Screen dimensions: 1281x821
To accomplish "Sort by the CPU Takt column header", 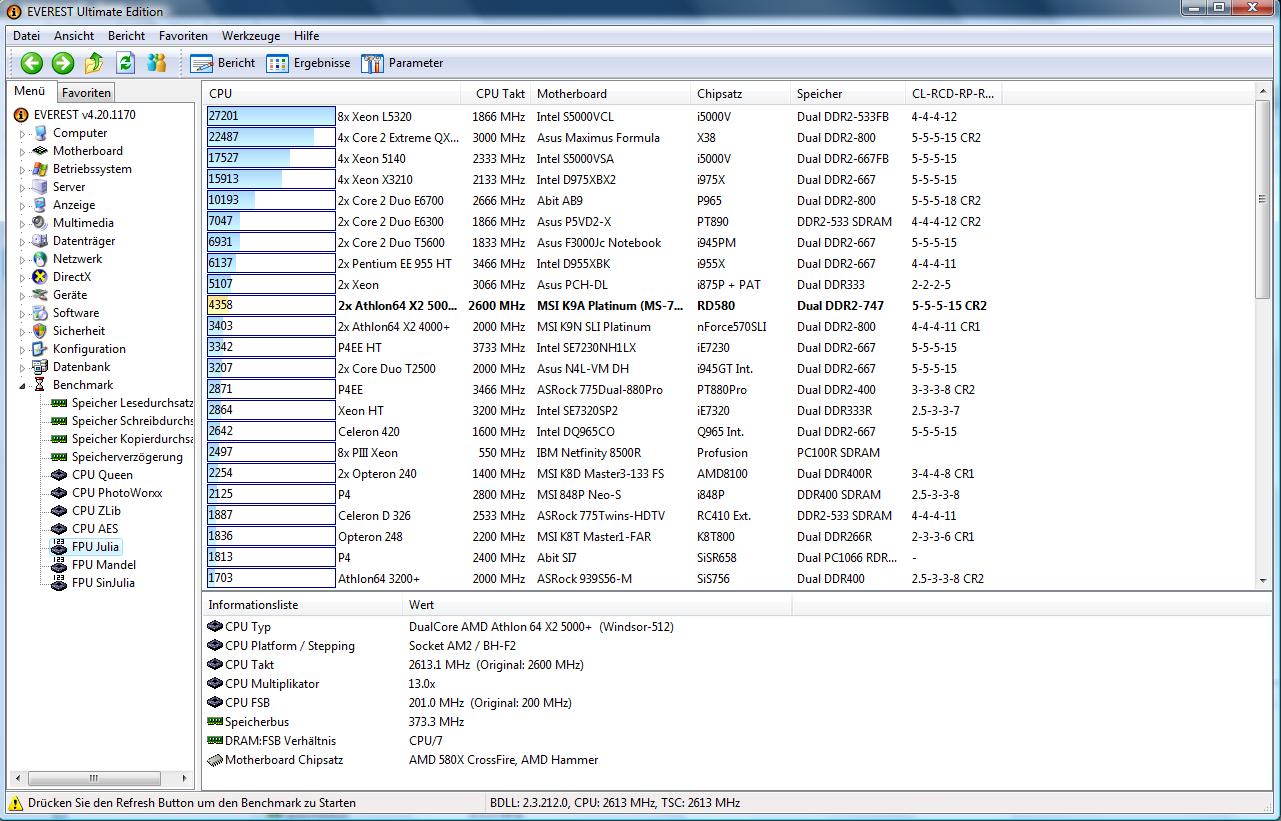I will pos(496,94).
